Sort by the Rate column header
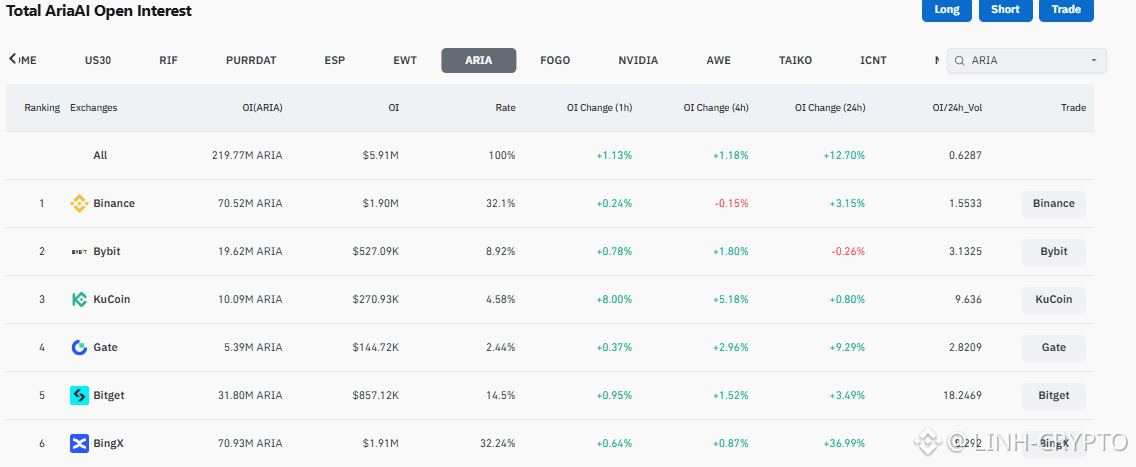Screen dimensions: 1136x467 [x=506, y=107]
